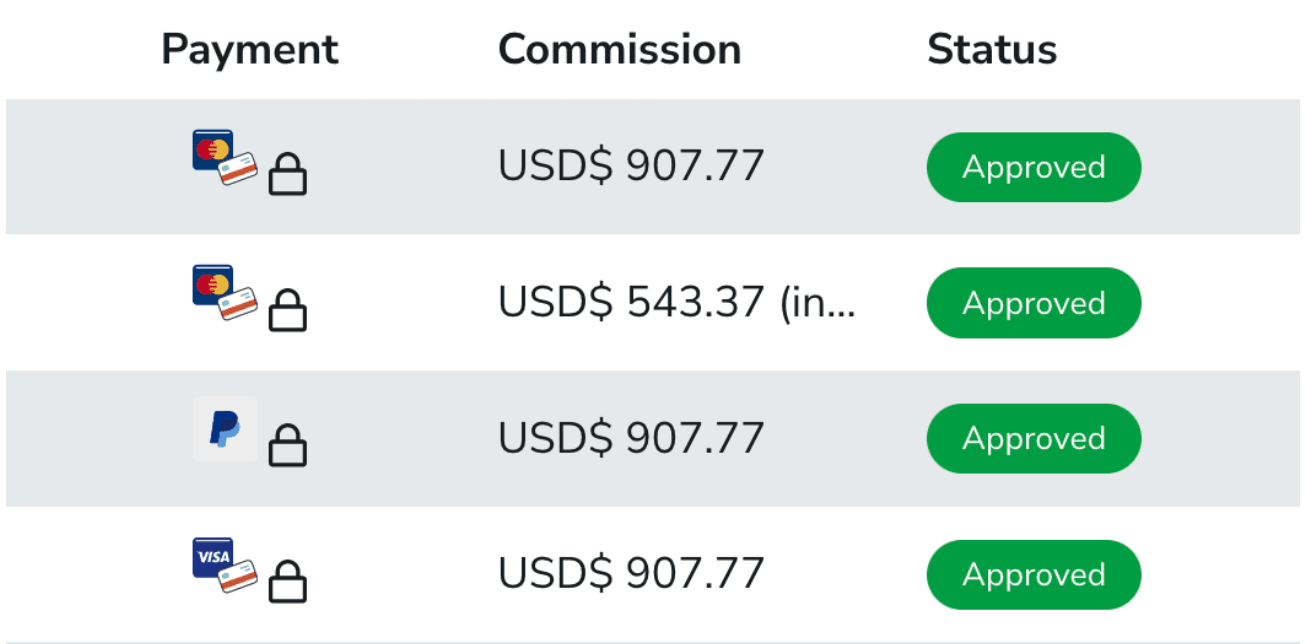The height and width of the screenshot is (644, 1306).
Task: Click the Approved badge in second row
Action: pyautogui.click(x=1033, y=303)
